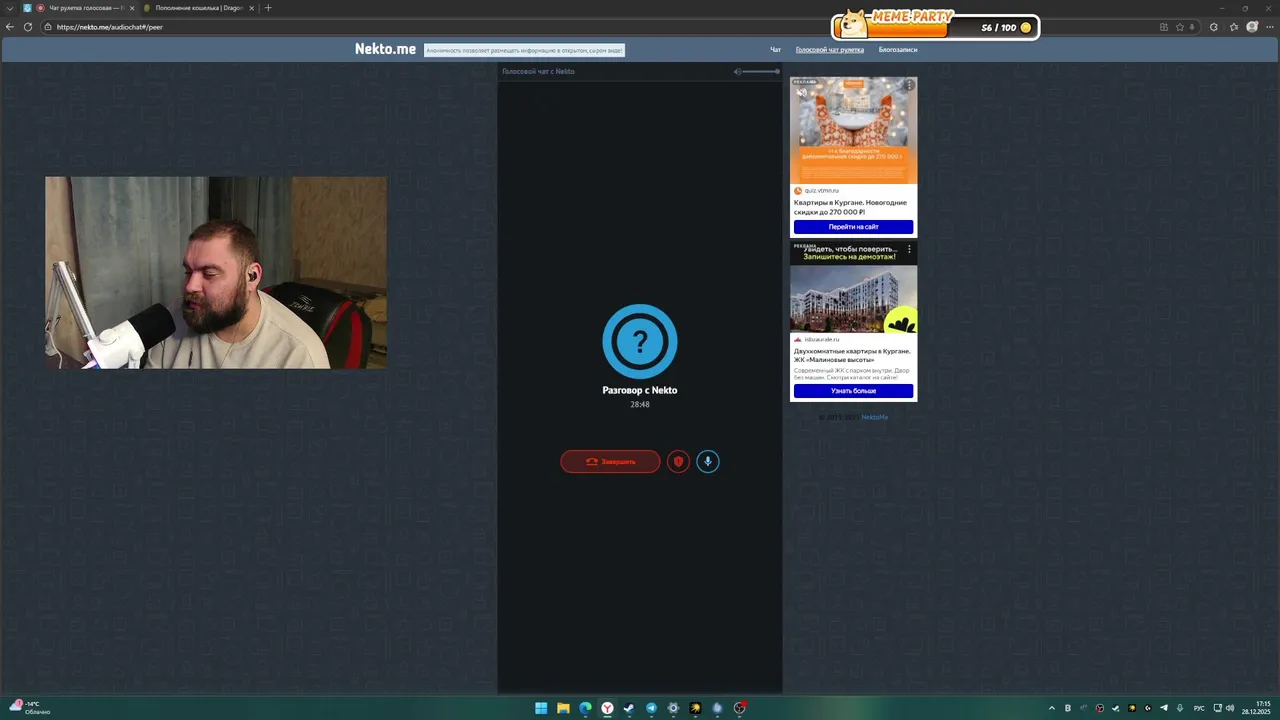The image size is (1280, 720).
Task: Open the top ad's three-dot menu
Action: pos(909,85)
